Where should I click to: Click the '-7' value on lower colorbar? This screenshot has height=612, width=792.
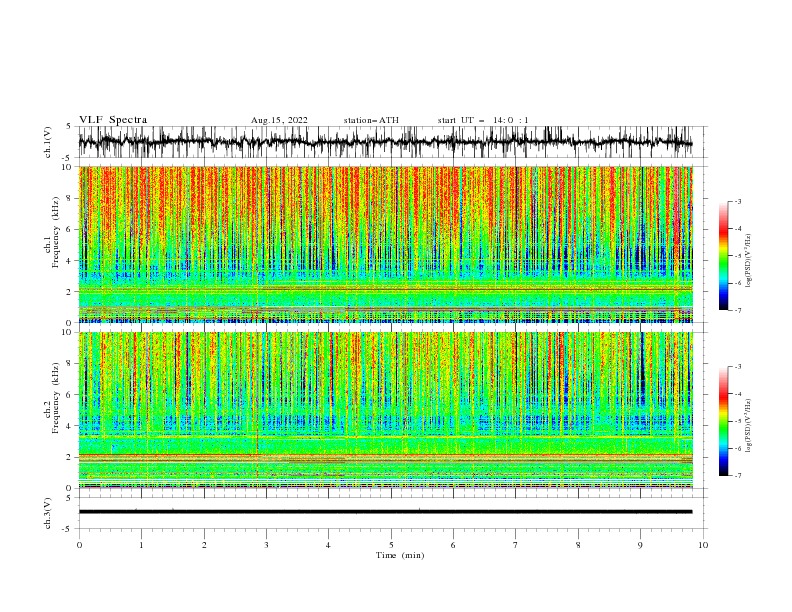coord(737,476)
